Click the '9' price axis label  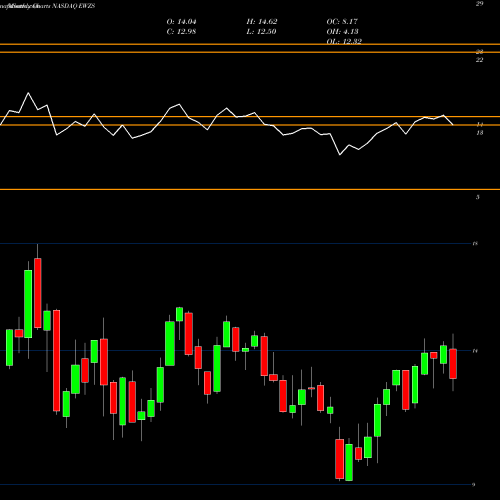coord(473,485)
